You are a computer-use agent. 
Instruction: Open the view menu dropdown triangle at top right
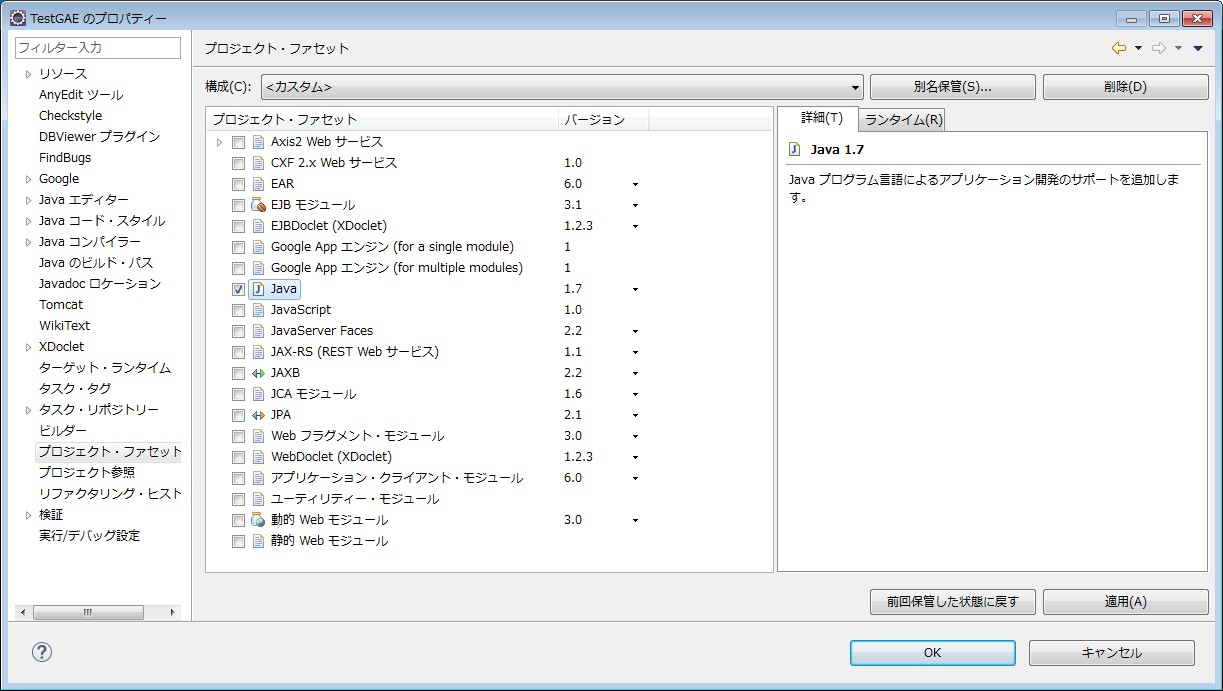1198,48
